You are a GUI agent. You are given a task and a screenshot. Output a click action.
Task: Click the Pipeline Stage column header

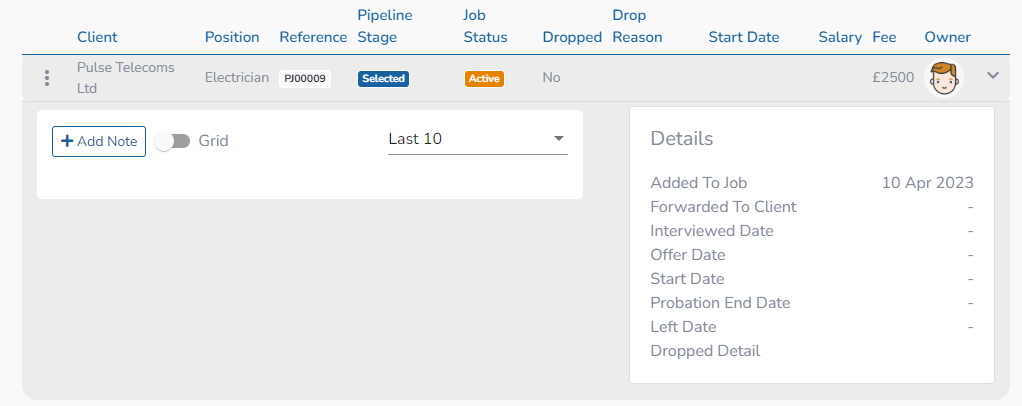(x=385, y=27)
